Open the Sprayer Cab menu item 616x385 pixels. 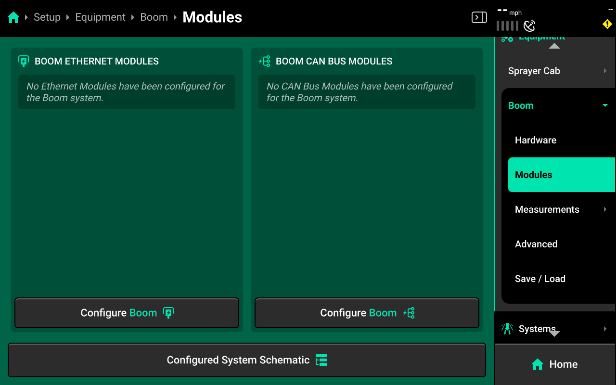click(555, 71)
